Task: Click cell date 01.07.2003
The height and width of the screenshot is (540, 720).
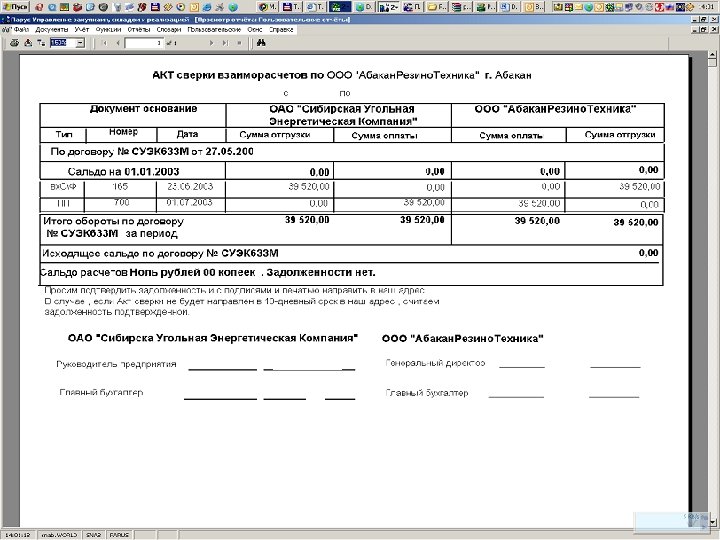Action: (189, 202)
